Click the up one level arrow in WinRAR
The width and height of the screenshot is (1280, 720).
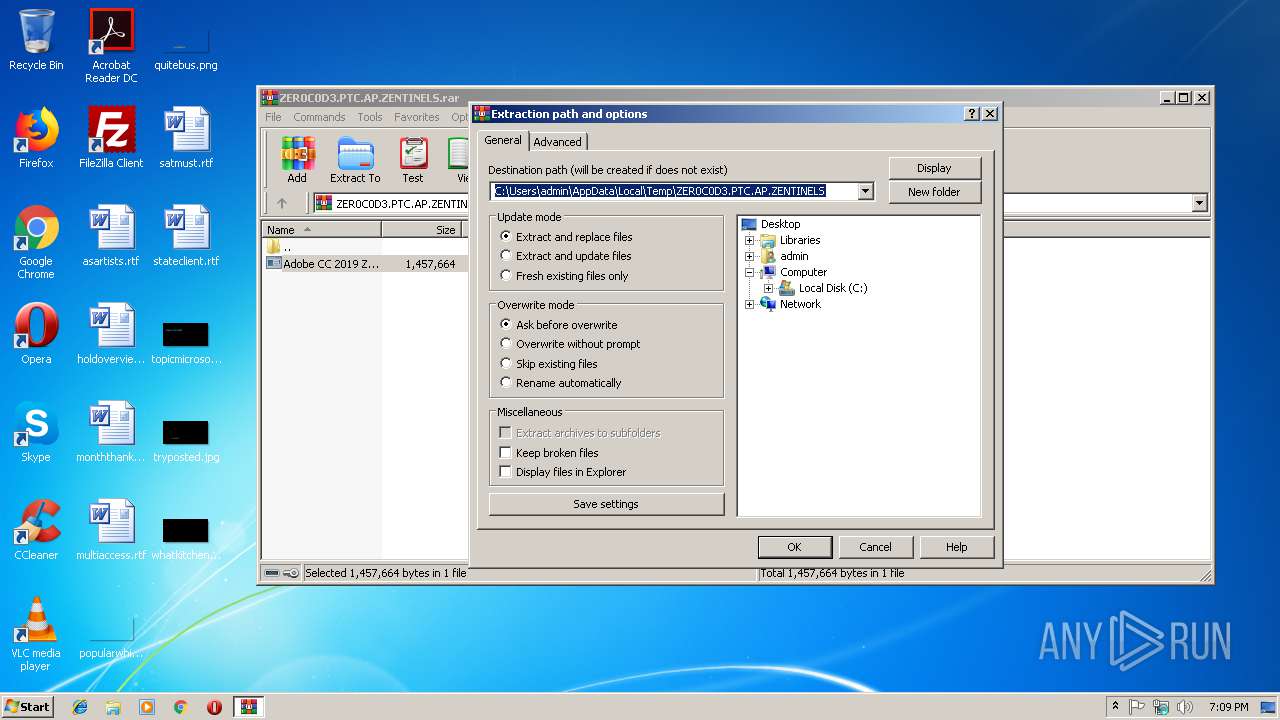click(x=282, y=203)
